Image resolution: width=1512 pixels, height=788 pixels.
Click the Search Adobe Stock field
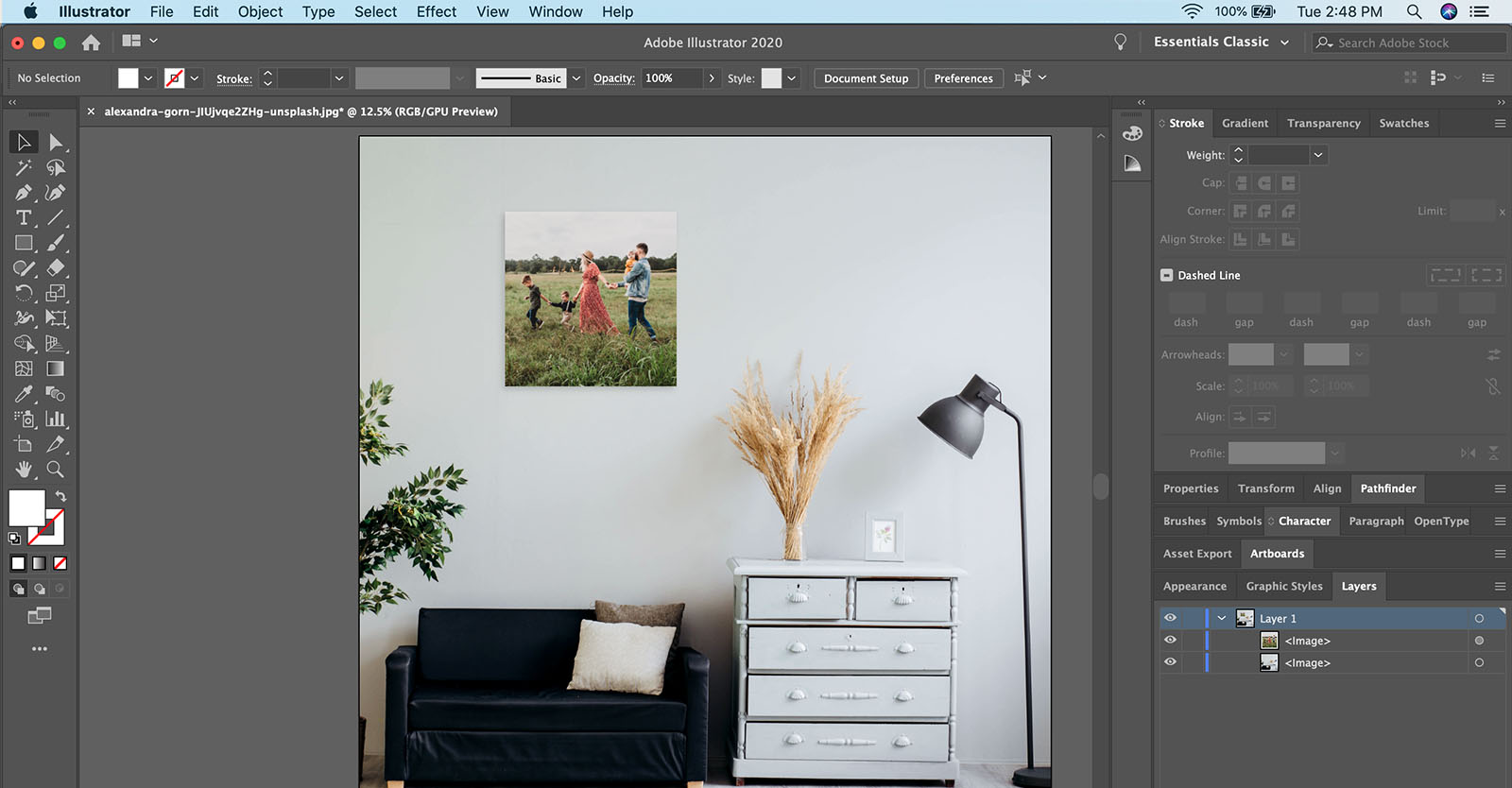[1408, 43]
